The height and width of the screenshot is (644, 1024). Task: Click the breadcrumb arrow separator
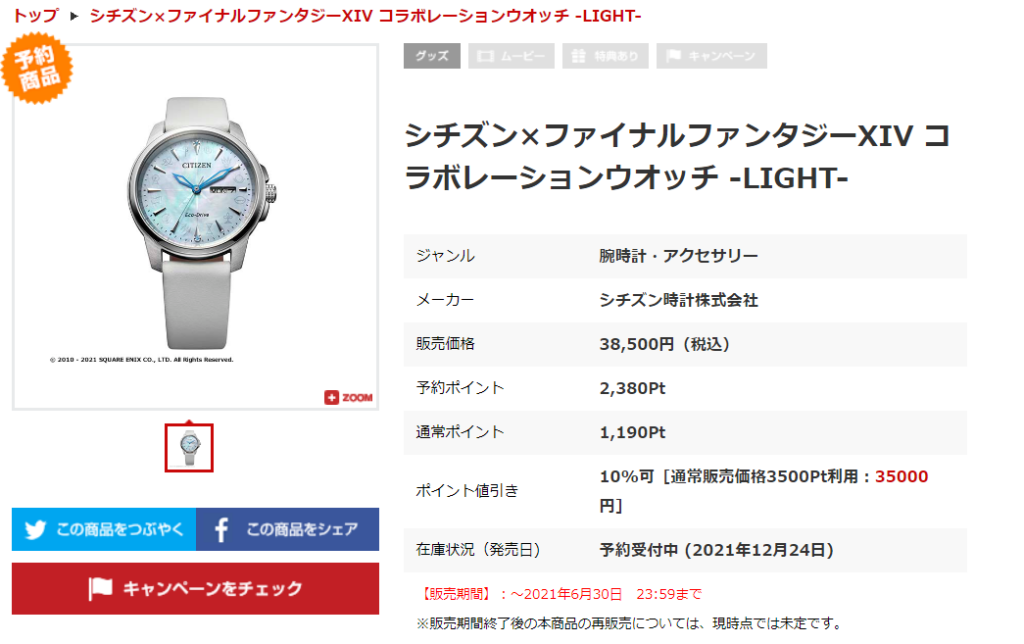click(x=74, y=16)
